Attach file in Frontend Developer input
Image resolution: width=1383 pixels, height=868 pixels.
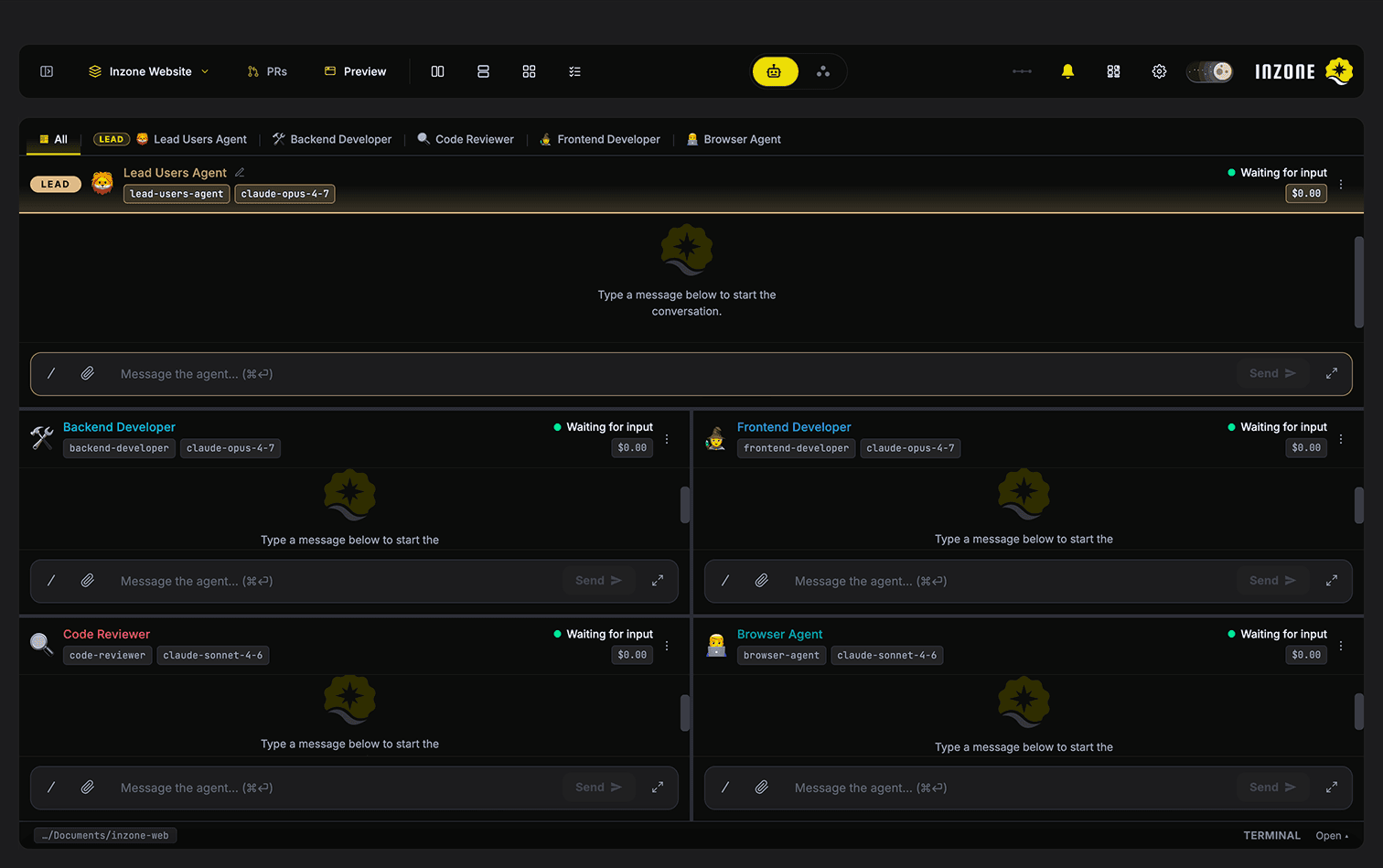[762, 581]
